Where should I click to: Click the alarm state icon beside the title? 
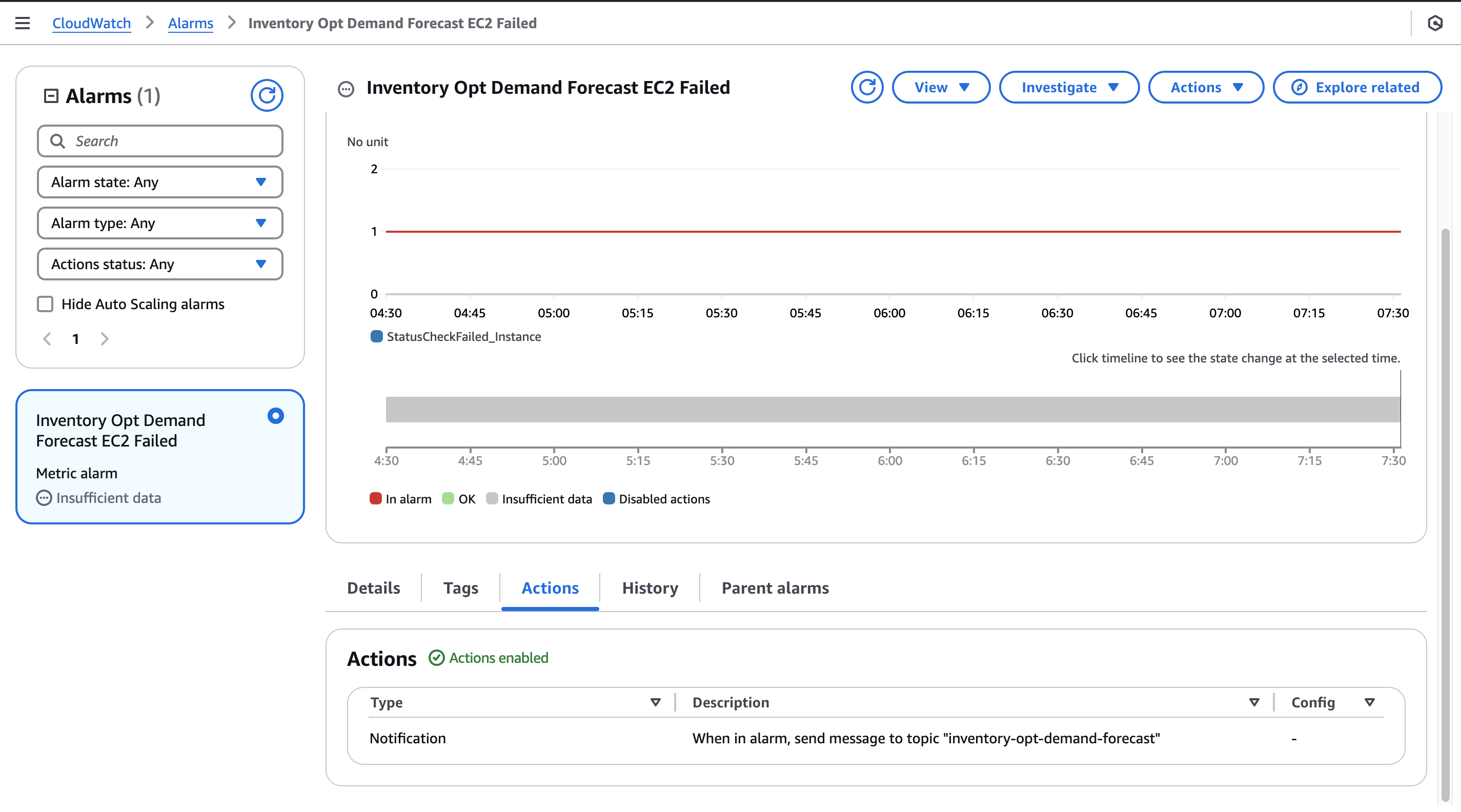click(346, 89)
